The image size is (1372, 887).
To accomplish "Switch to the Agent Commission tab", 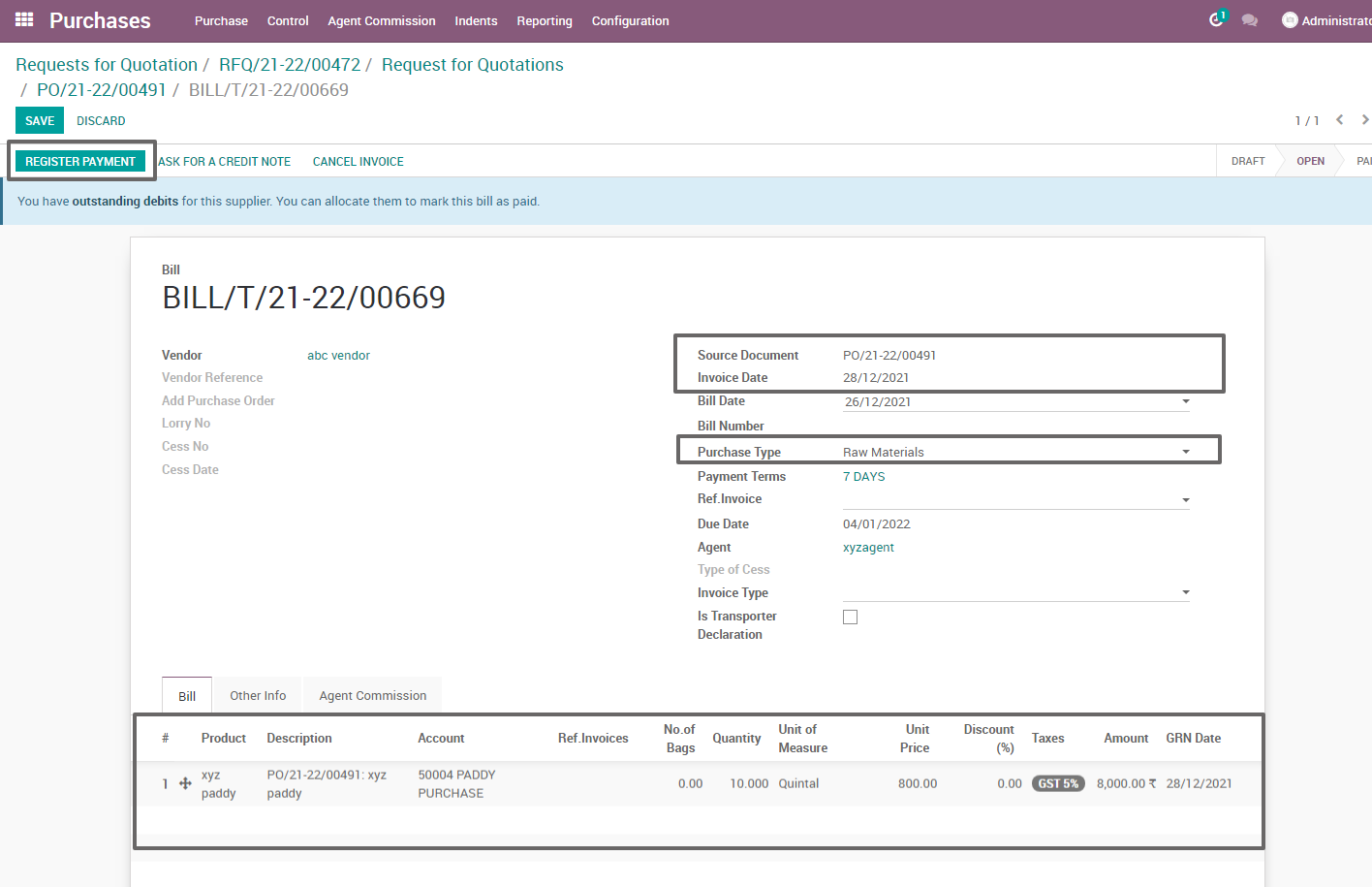I will (372, 695).
